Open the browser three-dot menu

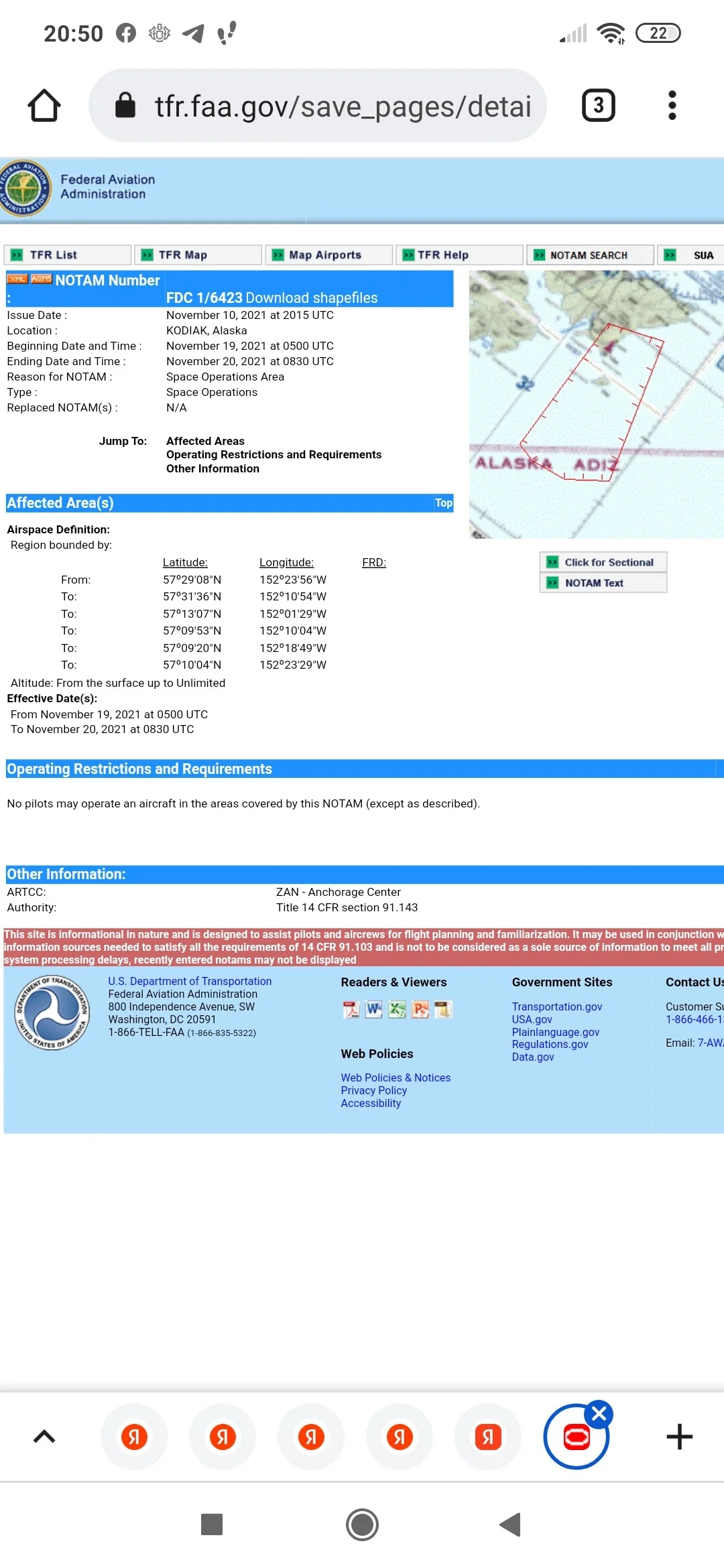point(672,105)
